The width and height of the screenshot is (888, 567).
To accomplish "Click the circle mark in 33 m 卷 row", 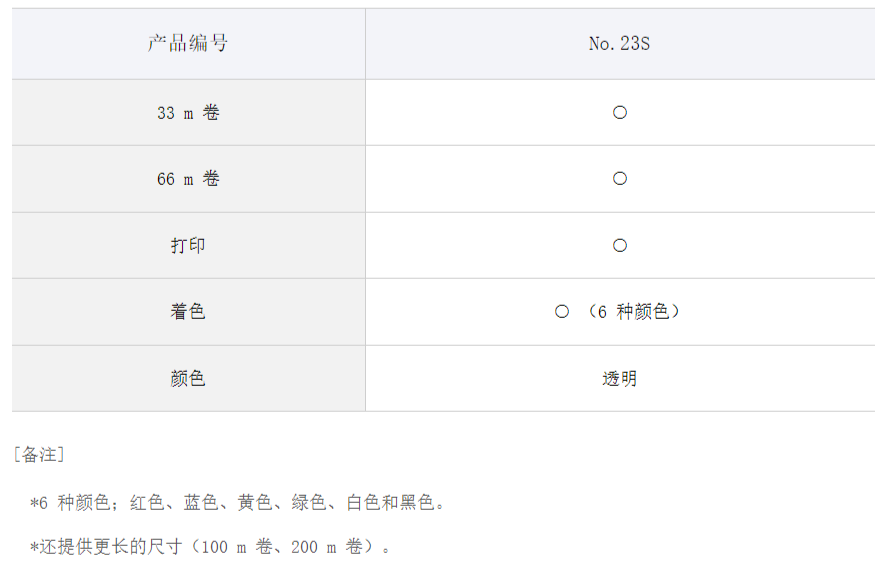I will [x=620, y=113].
